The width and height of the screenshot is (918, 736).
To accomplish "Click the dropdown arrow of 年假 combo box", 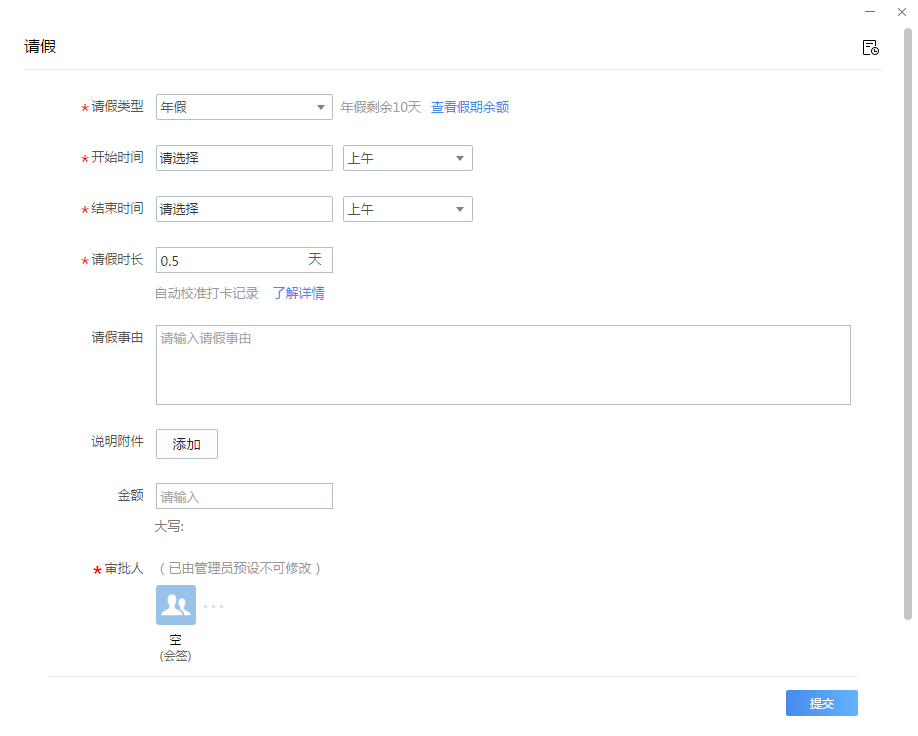I will point(321,107).
